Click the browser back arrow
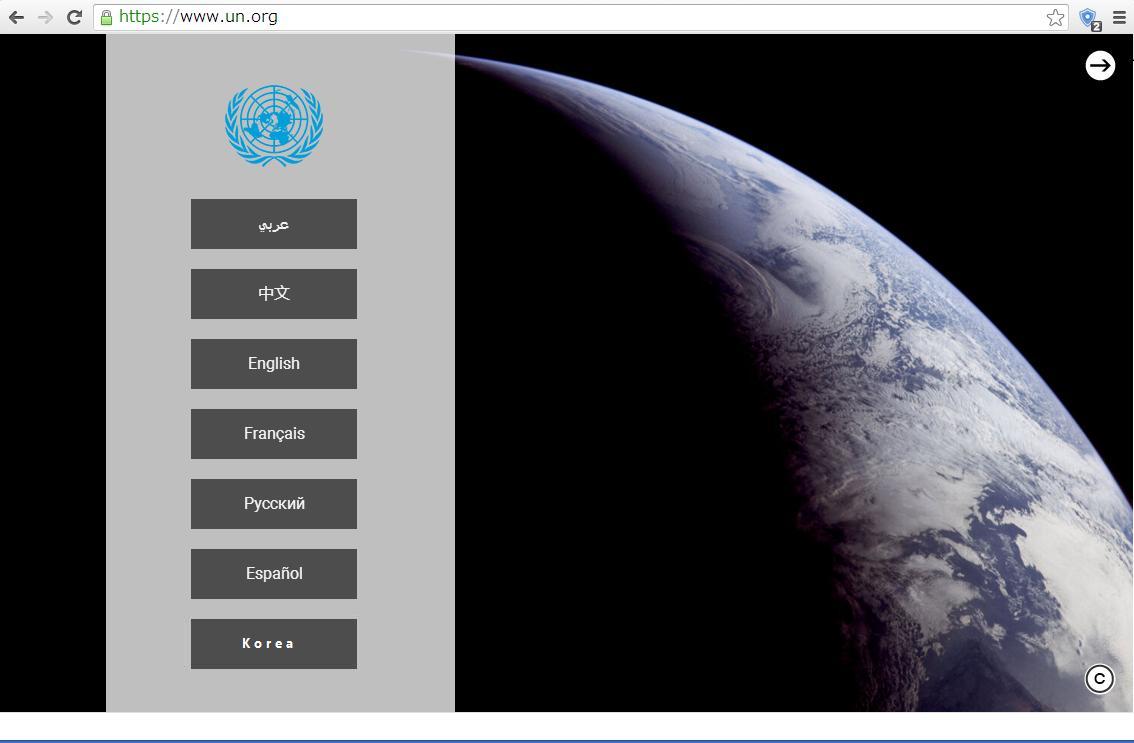The image size is (1134, 743). click(x=16, y=17)
